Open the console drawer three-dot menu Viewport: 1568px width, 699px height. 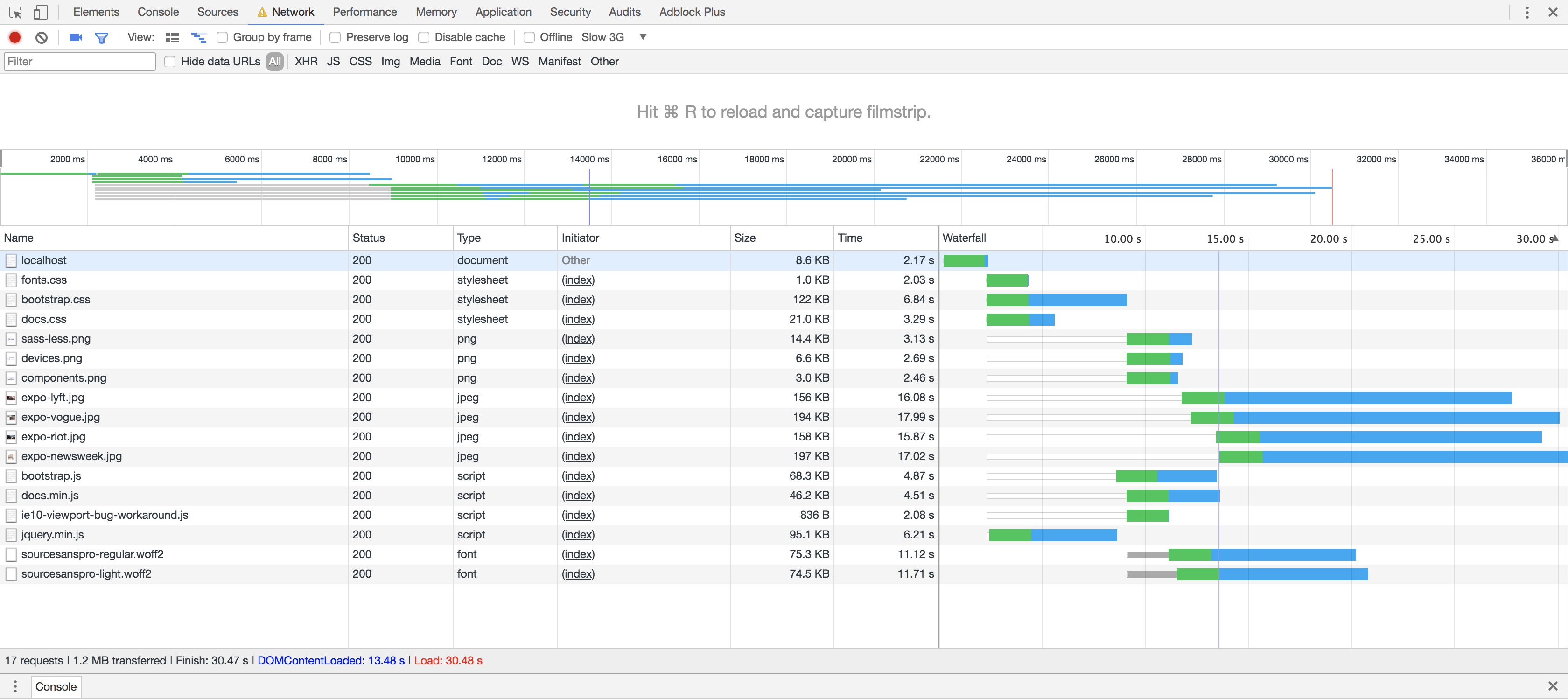(x=15, y=686)
